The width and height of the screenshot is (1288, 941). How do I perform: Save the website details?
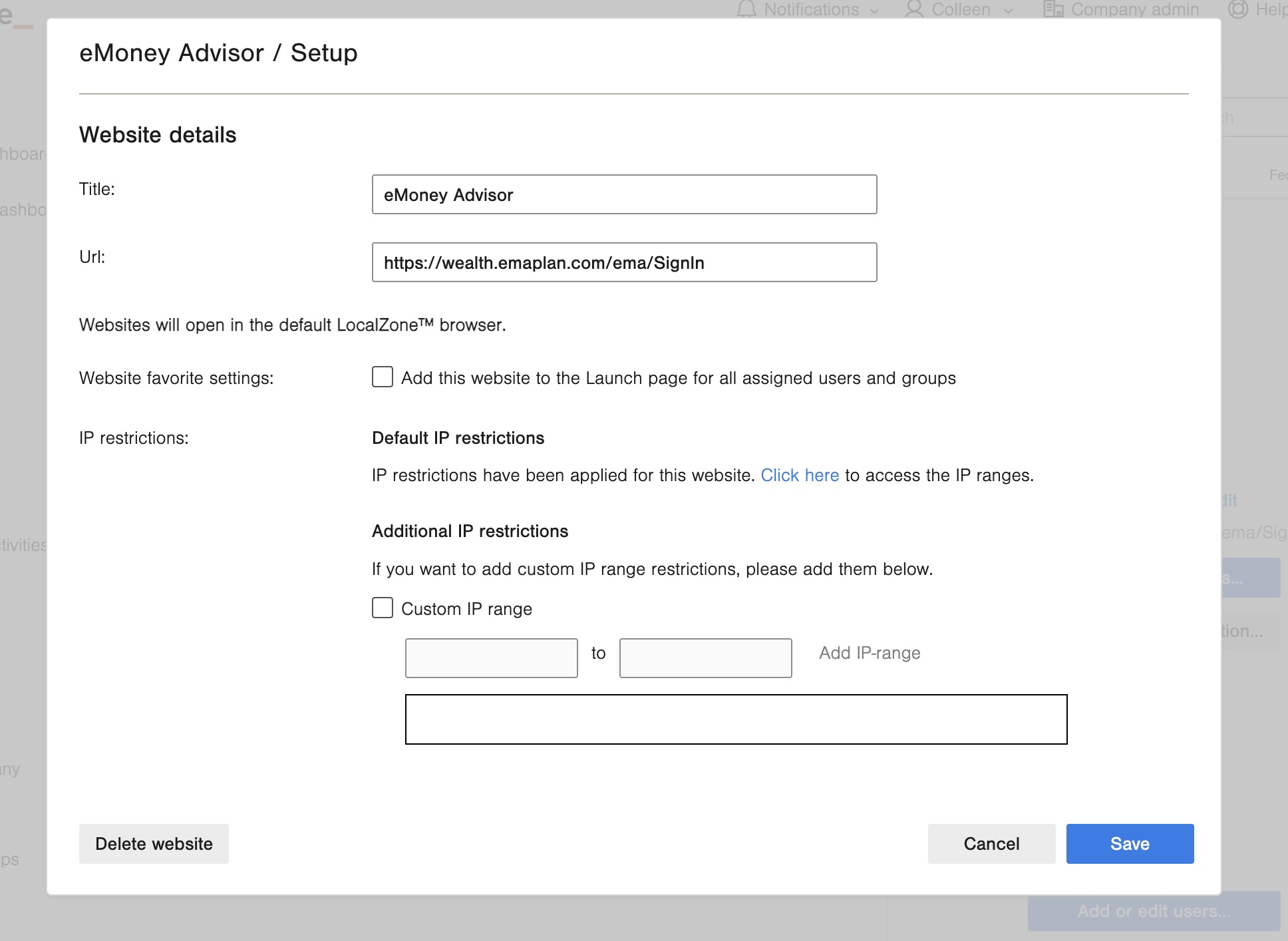click(1130, 844)
